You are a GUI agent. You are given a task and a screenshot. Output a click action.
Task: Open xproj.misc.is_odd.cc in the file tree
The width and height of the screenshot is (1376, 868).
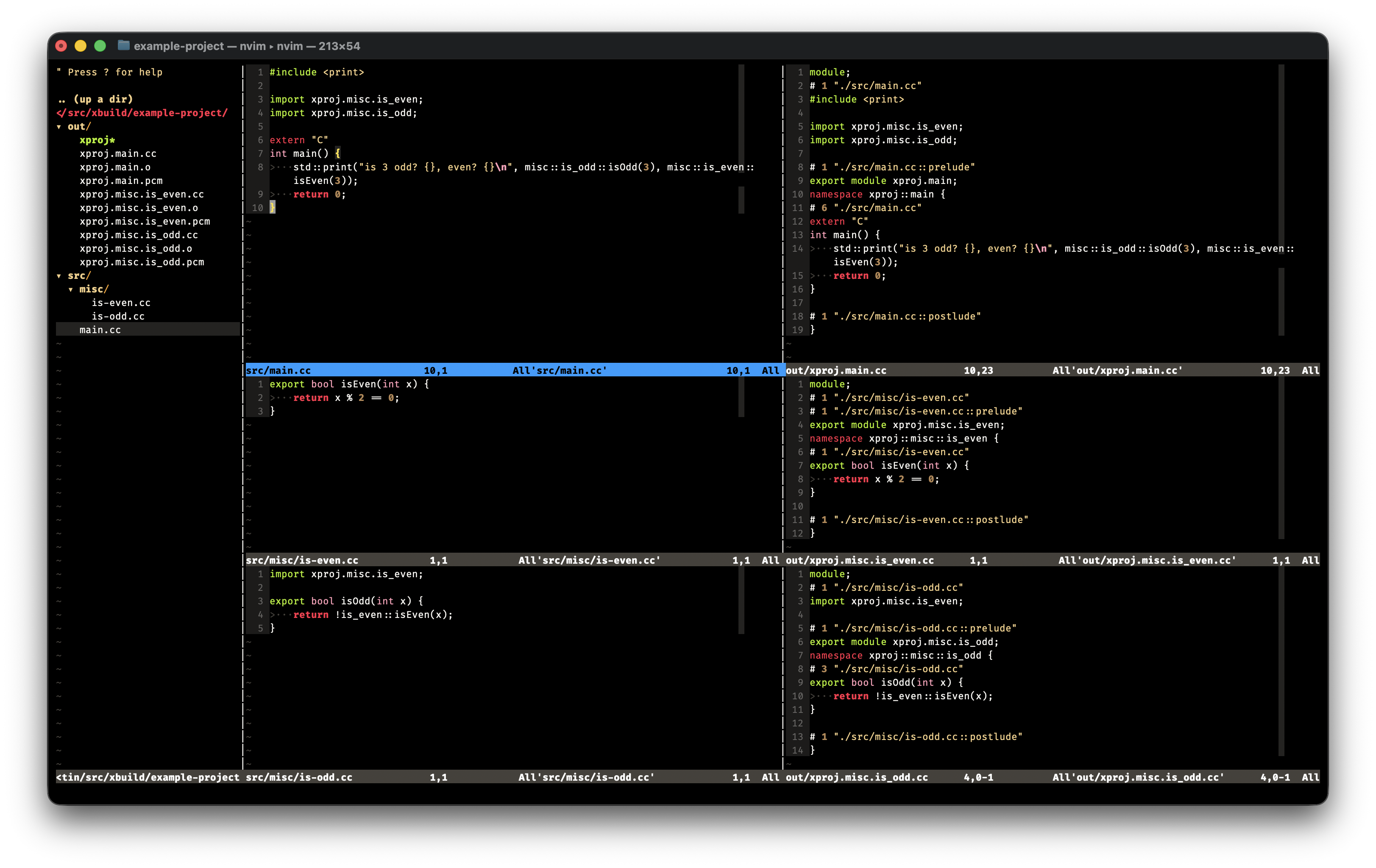(x=139, y=235)
